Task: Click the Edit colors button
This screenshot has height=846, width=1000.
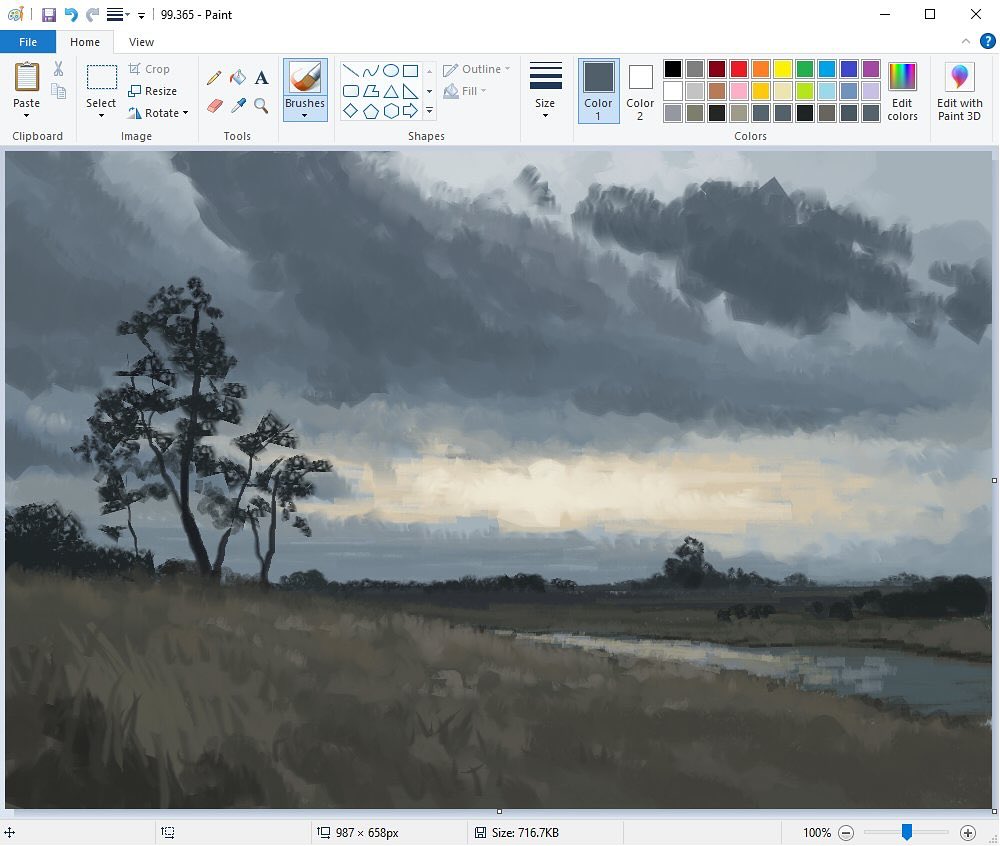Action: coord(902,91)
